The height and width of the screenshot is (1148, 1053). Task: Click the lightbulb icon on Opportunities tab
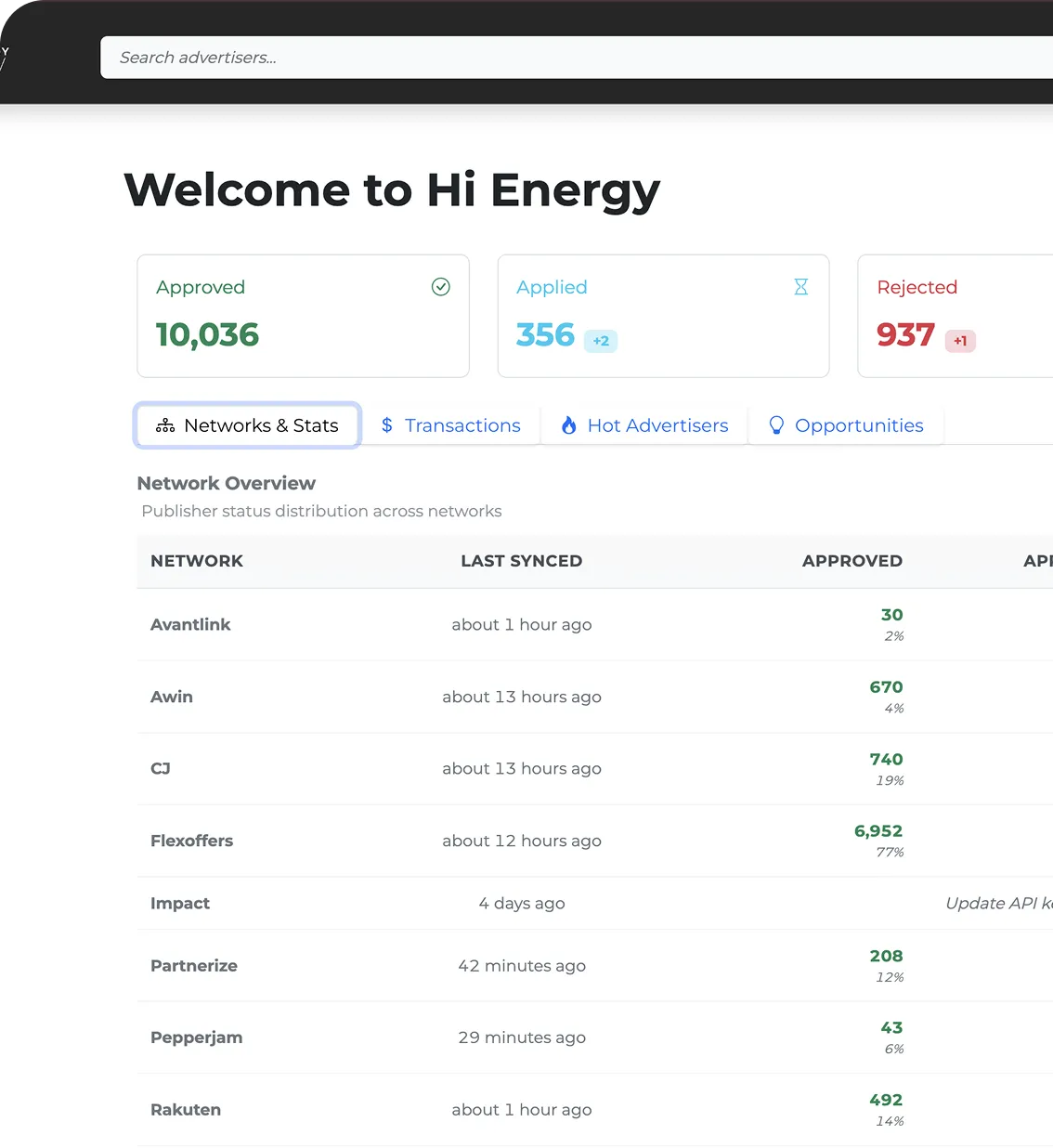(x=776, y=425)
